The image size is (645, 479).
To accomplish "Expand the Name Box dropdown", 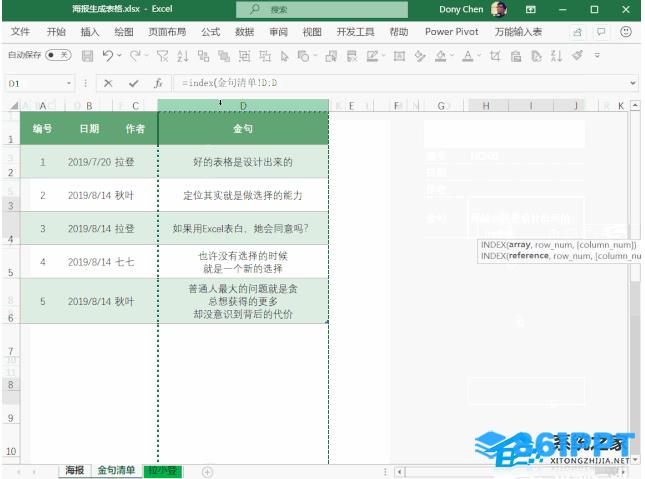I will pyautogui.click(x=69, y=84).
